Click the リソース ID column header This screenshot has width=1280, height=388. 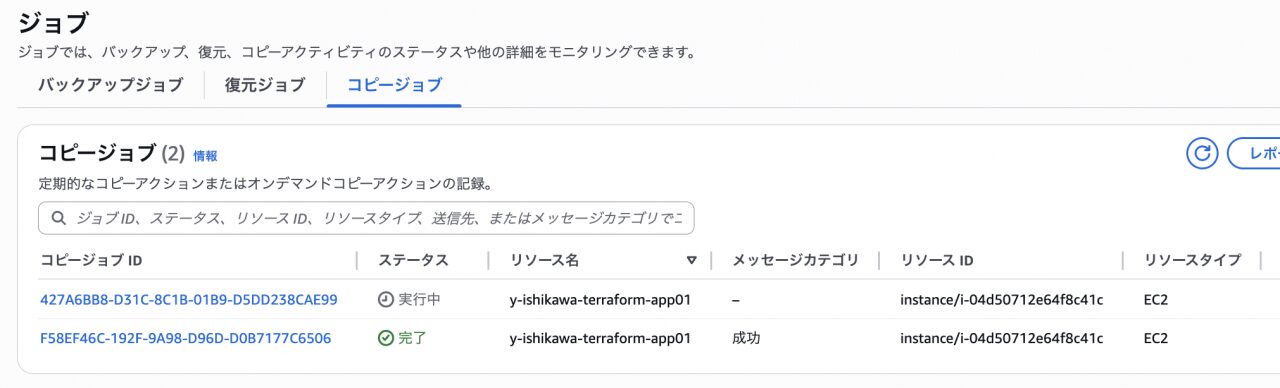[937, 260]
